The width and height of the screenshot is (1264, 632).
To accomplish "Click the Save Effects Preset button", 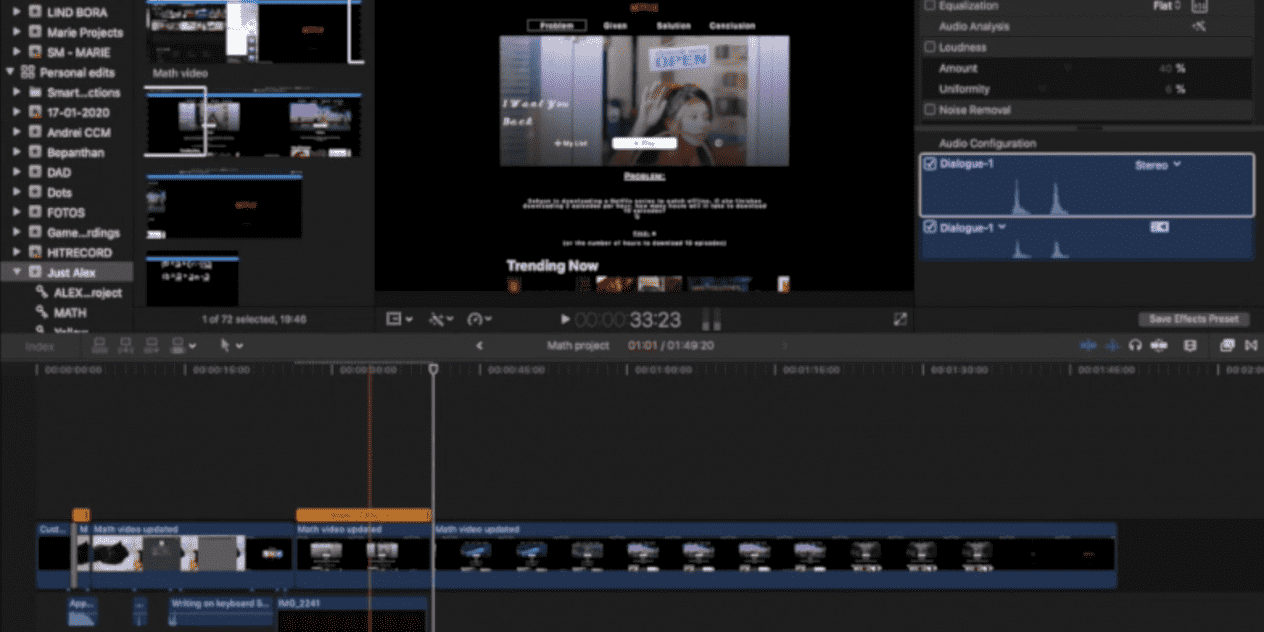I will pos(1194,319).
